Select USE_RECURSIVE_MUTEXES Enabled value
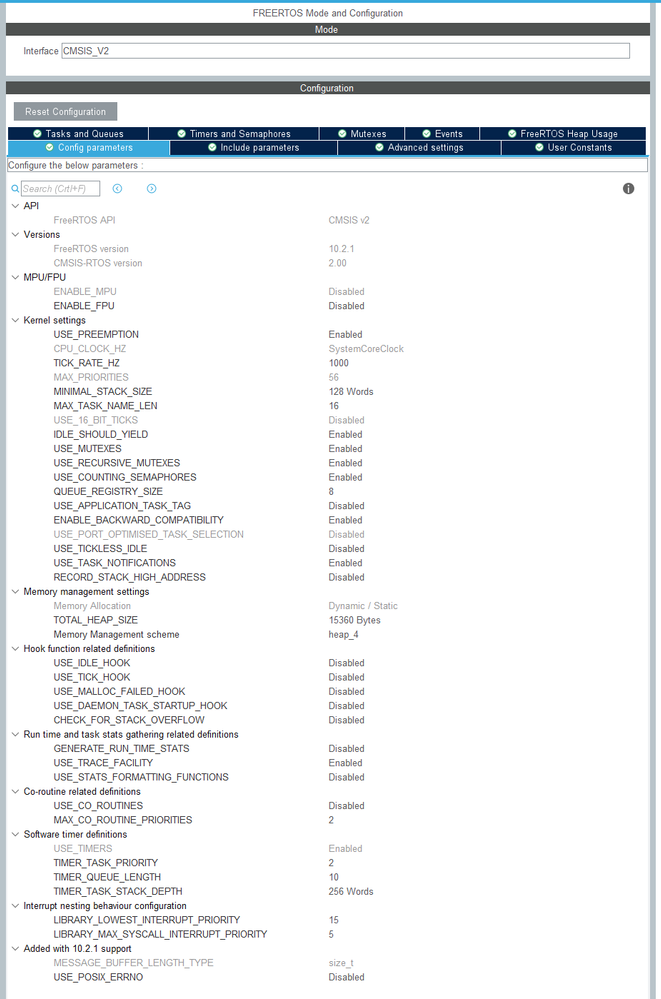The width and height of the screenshot is (661, 999). [x=345, y=463]
